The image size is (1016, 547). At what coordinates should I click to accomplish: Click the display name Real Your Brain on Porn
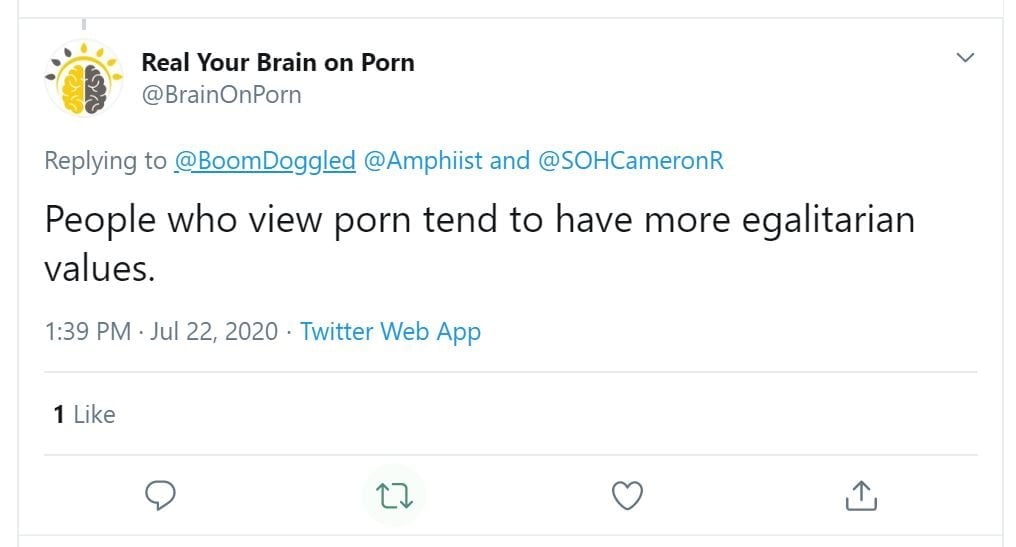278,62
